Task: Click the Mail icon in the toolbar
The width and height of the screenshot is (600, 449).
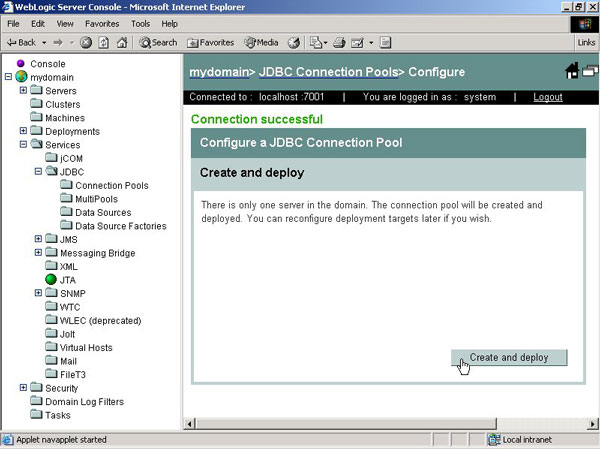Action: click(318, 42)
